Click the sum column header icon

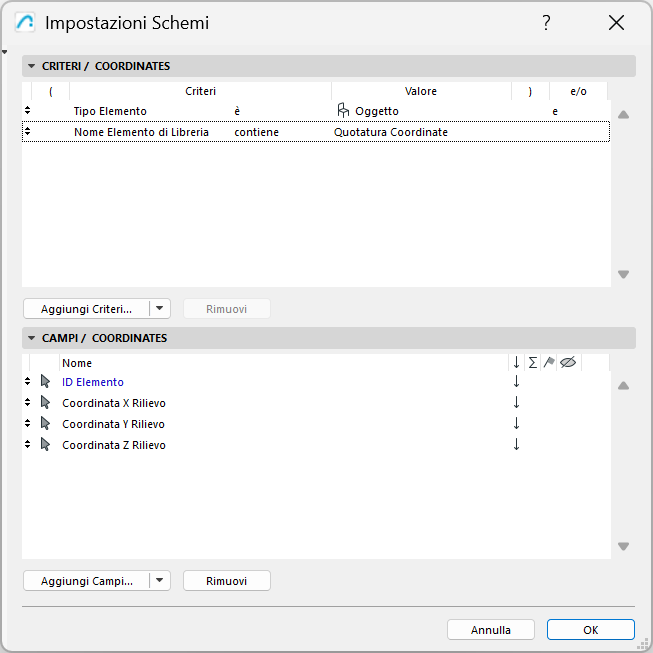(x=532, y=363)
